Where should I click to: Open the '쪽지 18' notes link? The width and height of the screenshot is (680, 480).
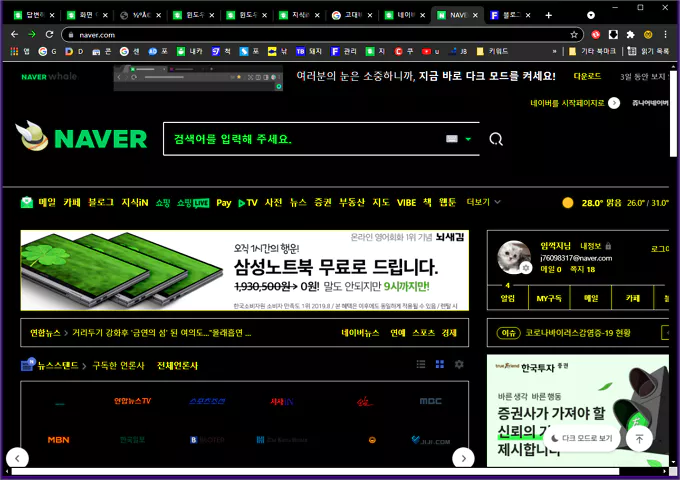(582, 269)
